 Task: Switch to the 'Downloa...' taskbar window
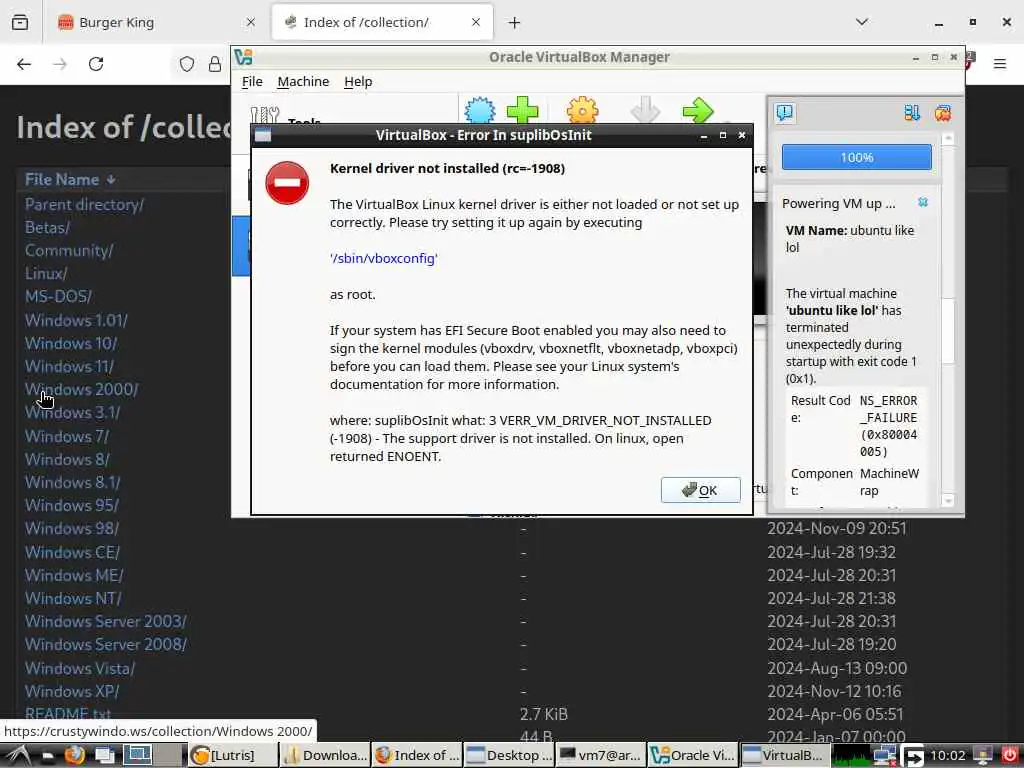pos(326,755)
